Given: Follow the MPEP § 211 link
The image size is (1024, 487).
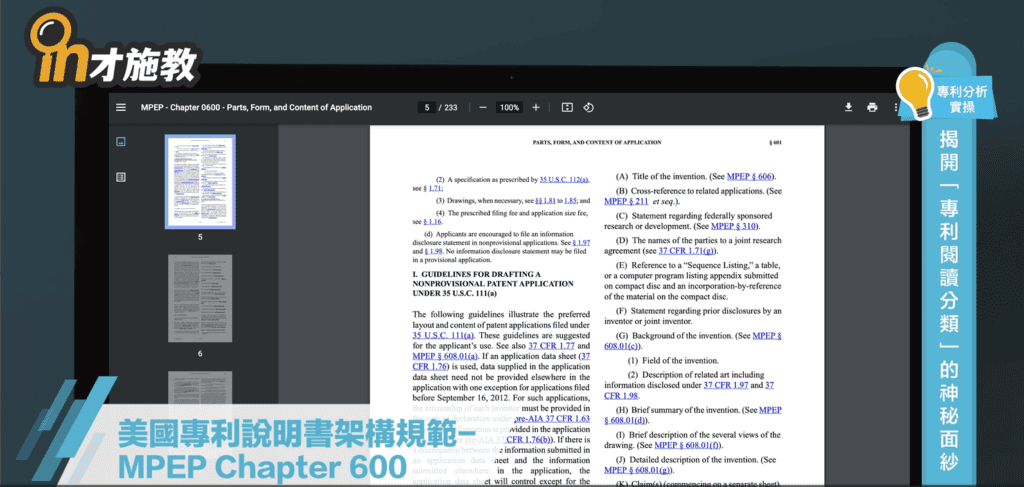Looking at the screenshot, I should tap(626, 201).
